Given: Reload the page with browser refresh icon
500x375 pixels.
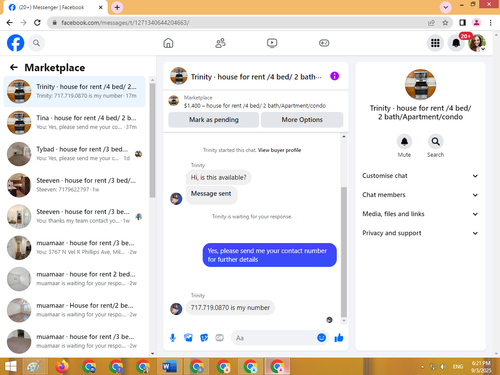Looking at the screenshot, I should click(37, 23).
